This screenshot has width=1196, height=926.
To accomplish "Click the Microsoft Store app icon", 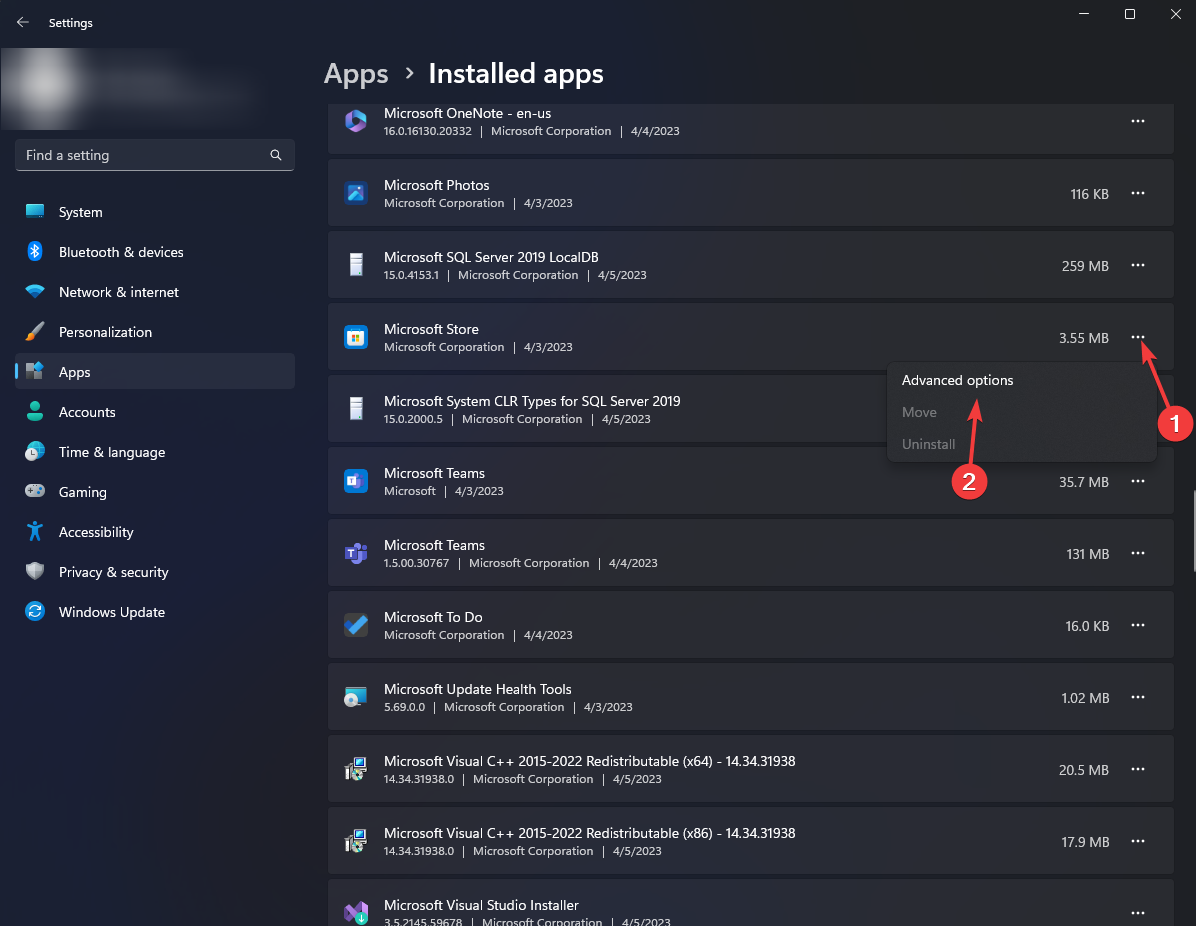I will pos(355,338).
